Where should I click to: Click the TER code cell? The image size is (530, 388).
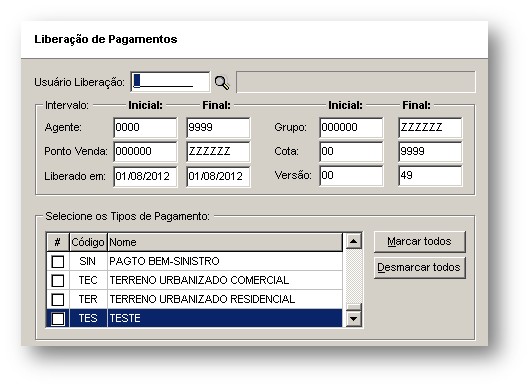[88, 299]
